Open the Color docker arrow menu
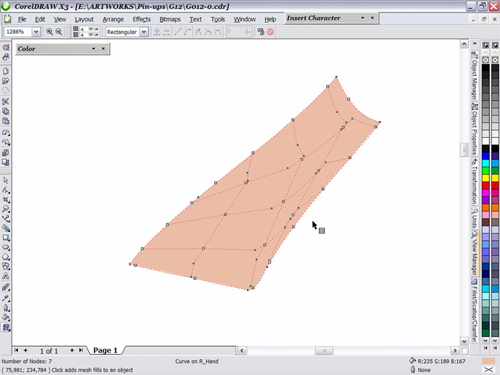 (93, 49)
